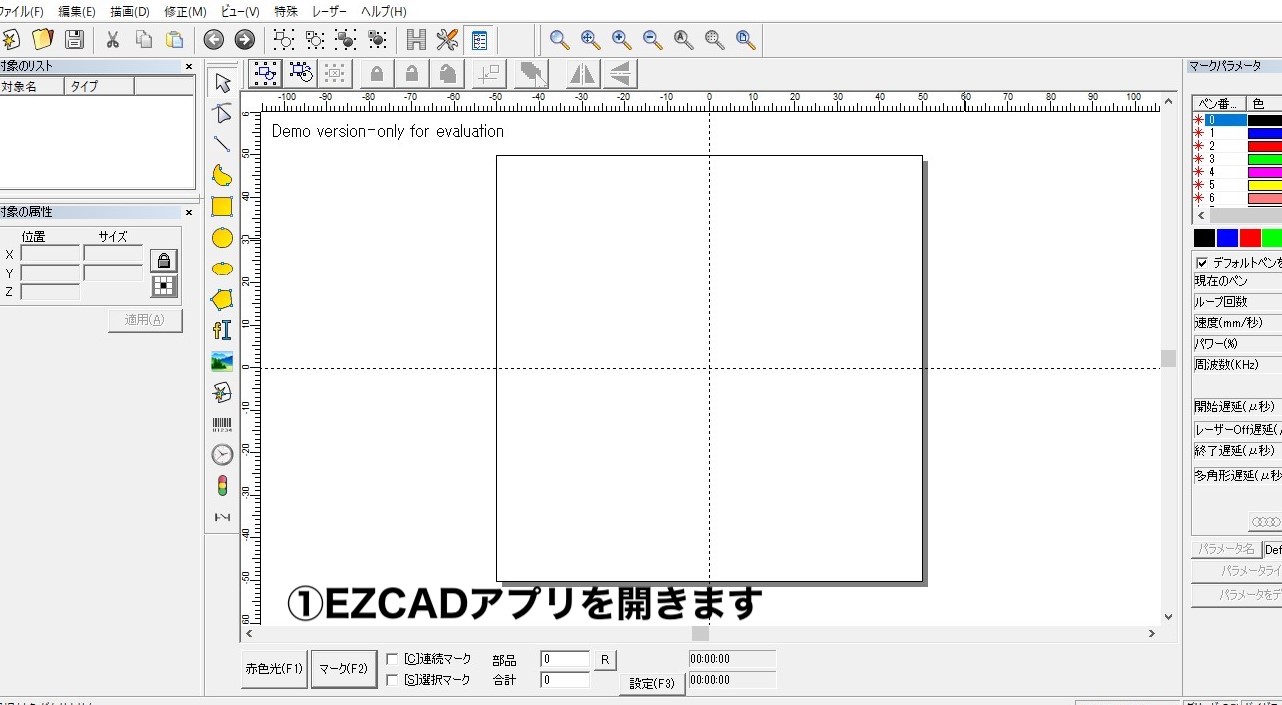1282x705 pixels.
Task: Click the H-shaped hatch icon in the toolbar
Action: pos(417,40)
